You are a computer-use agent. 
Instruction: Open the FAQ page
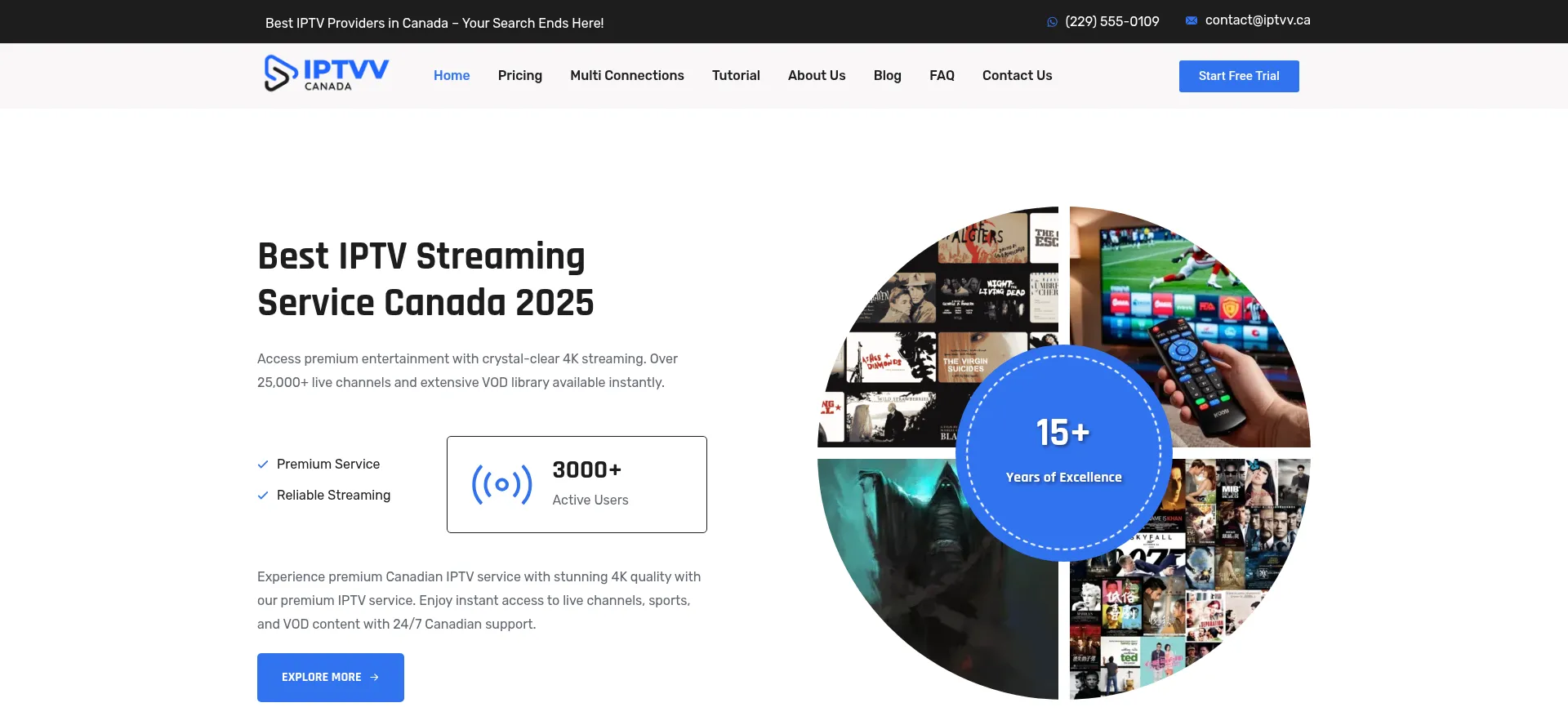[942, 76]
